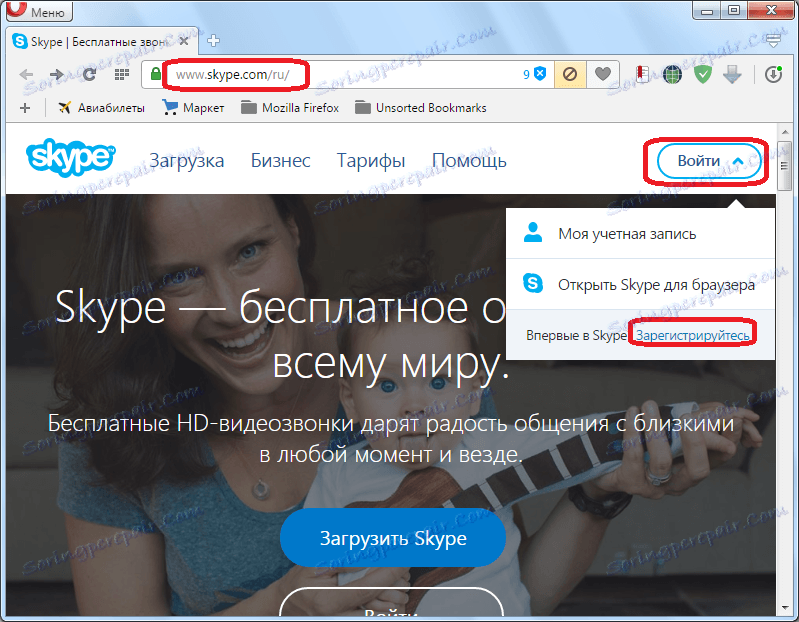Image resolution: width=799 pixels, height=622 pixels.
Task: Open the download arrow extension icon
Action: tap(732, 75)
